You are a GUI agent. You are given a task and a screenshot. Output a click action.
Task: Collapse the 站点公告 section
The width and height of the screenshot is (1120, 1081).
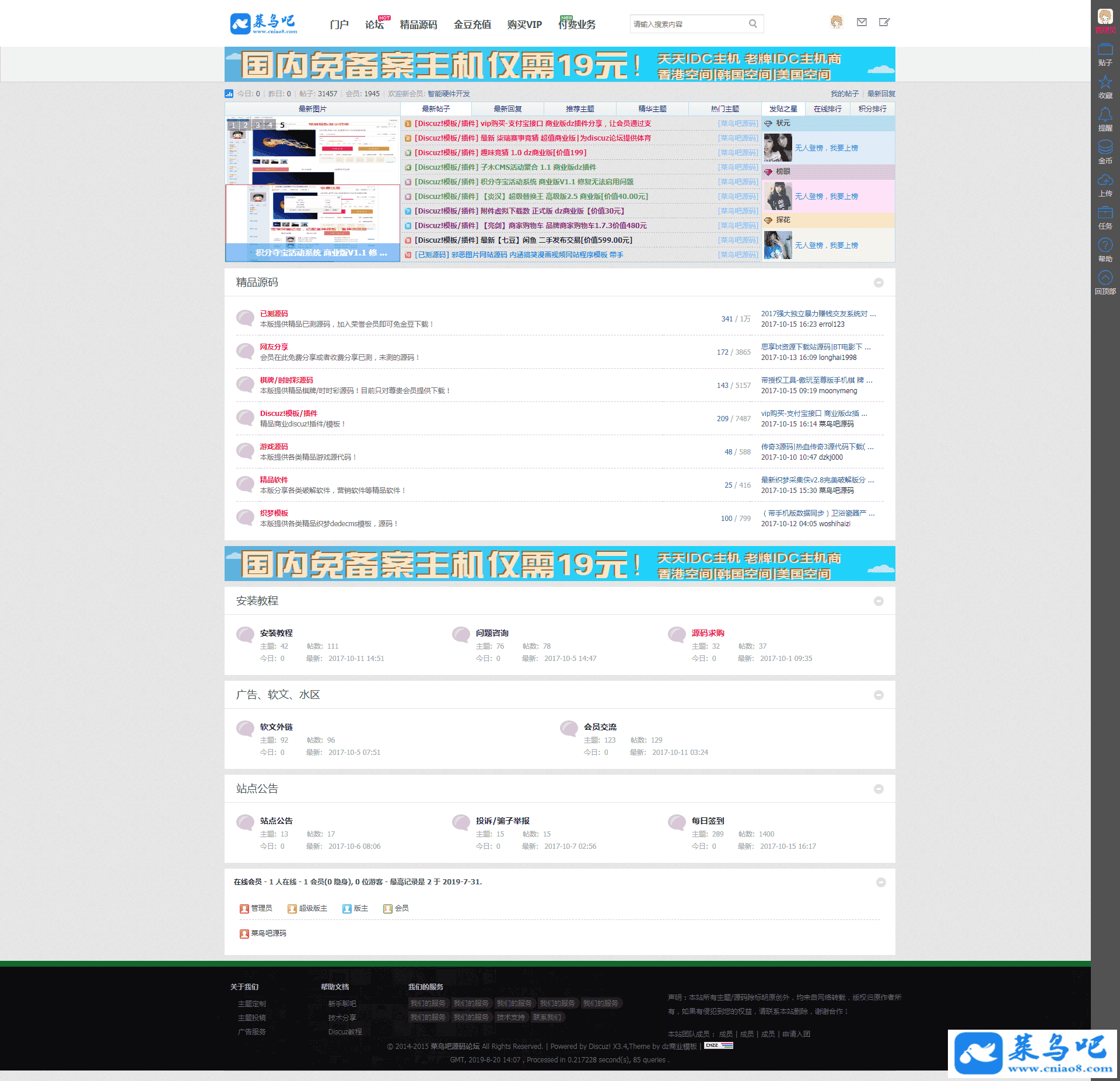coord(878,789)
